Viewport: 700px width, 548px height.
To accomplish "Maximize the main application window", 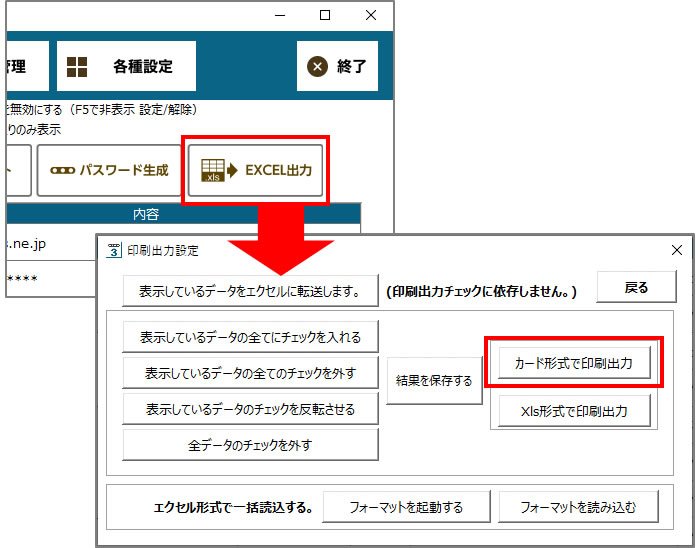I will (x=324, y=15).
